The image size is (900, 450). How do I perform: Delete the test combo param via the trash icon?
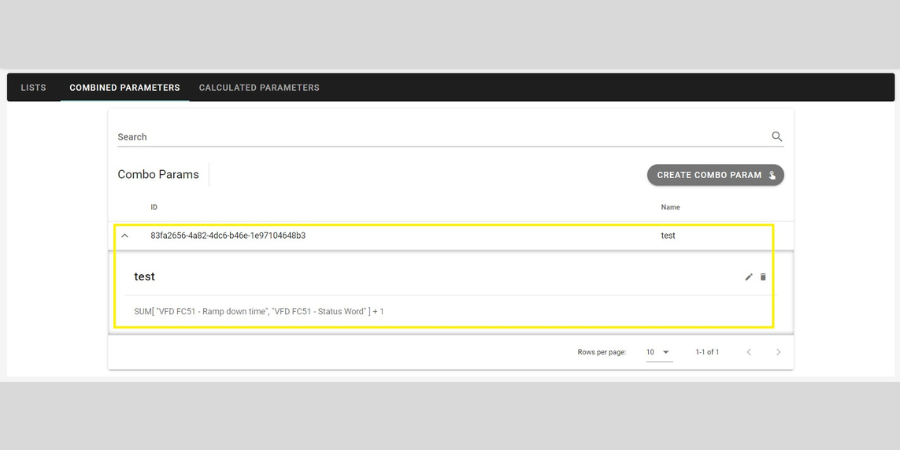tap(763, 277)
